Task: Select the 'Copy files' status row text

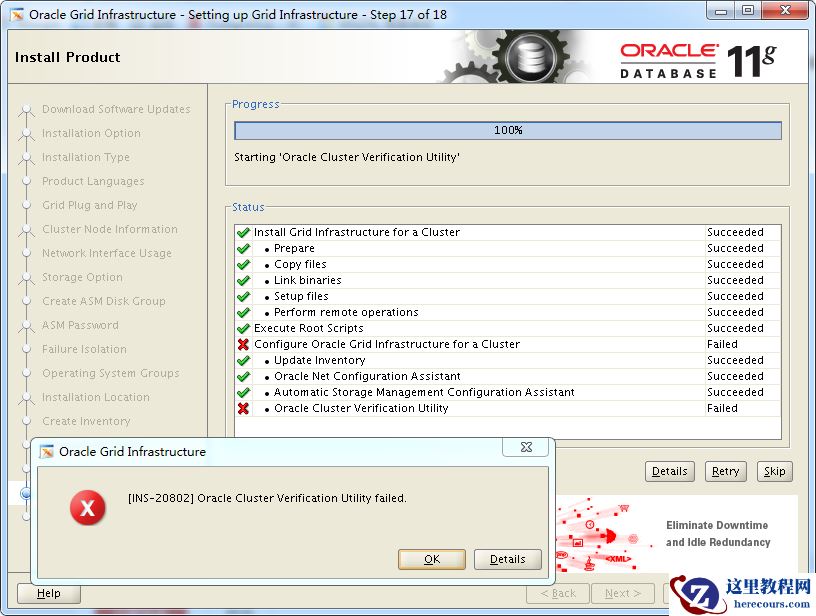Action: point(300,265)
